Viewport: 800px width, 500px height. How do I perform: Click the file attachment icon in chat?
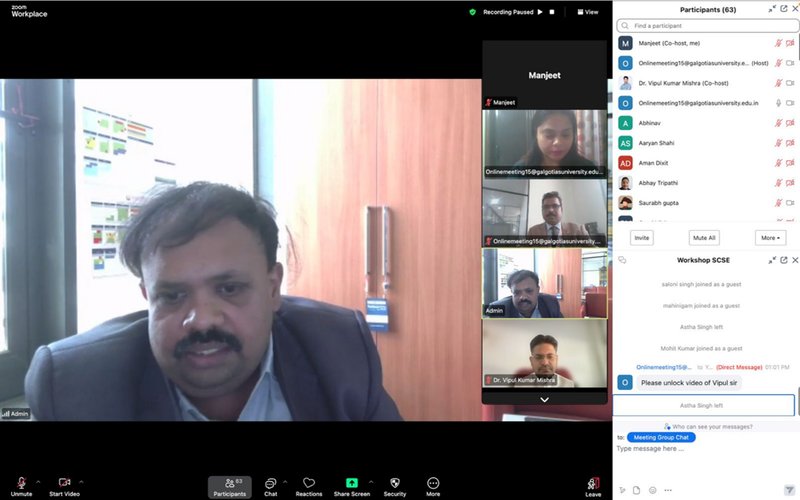636,490
